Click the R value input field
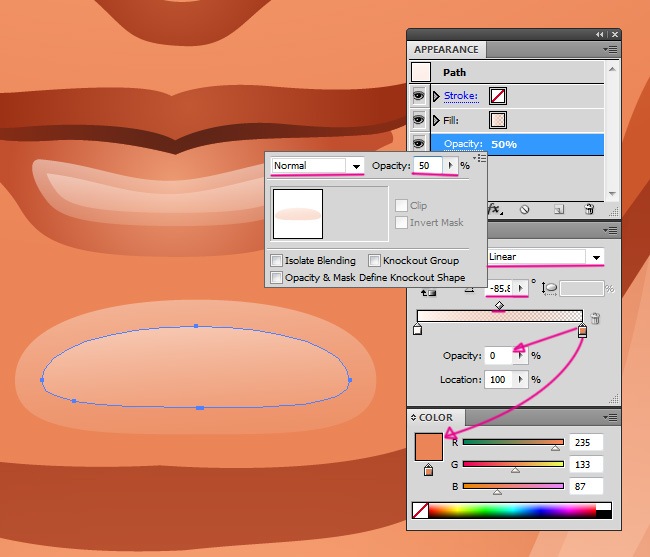 click(585, 442)
